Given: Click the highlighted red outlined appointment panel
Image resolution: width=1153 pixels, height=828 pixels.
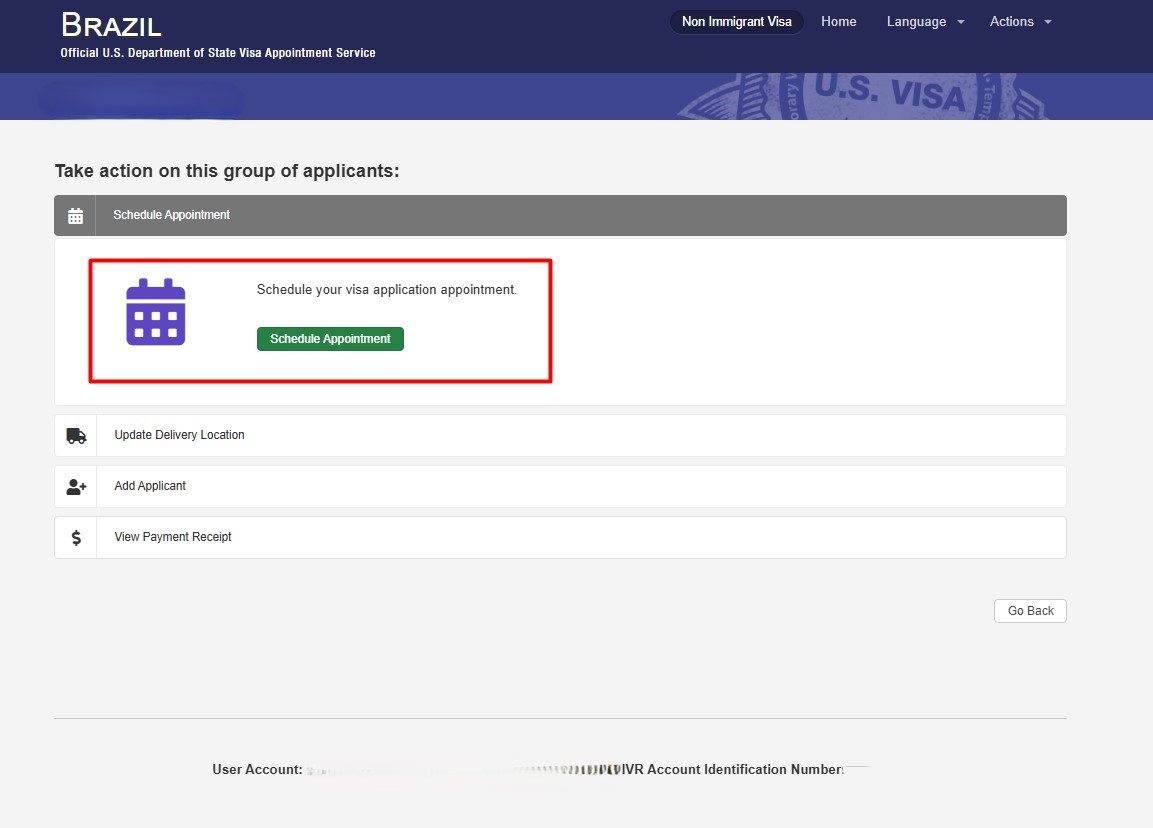Looking at the screenshot, I should click(x=320, y=320).
